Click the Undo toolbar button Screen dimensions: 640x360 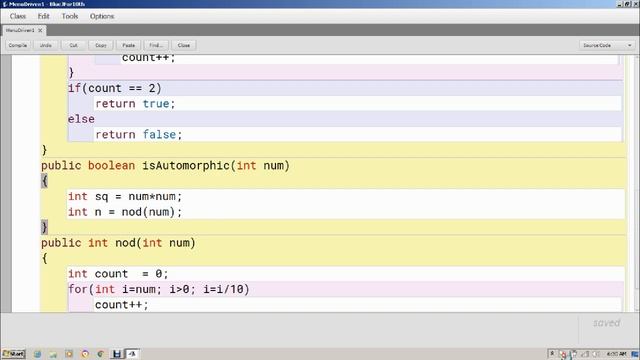(x=46, y=45)
